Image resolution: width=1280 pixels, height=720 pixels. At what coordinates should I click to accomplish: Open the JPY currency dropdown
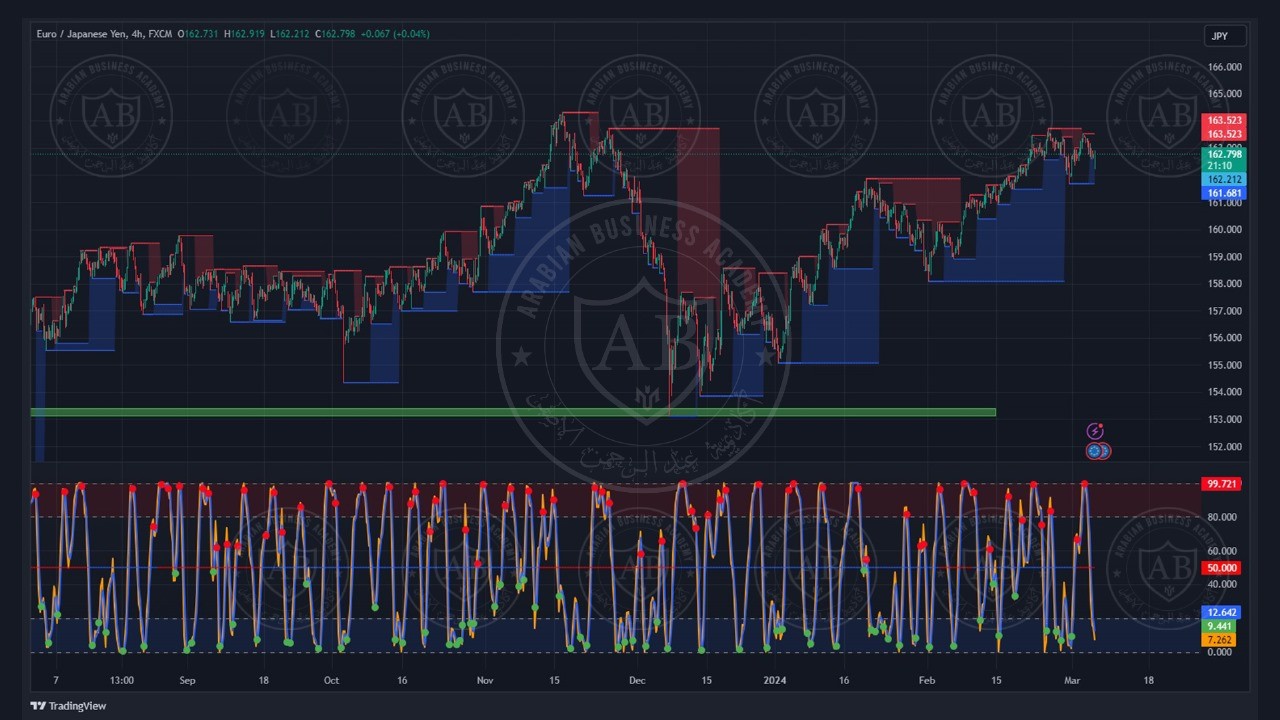tap(1225, 36)
